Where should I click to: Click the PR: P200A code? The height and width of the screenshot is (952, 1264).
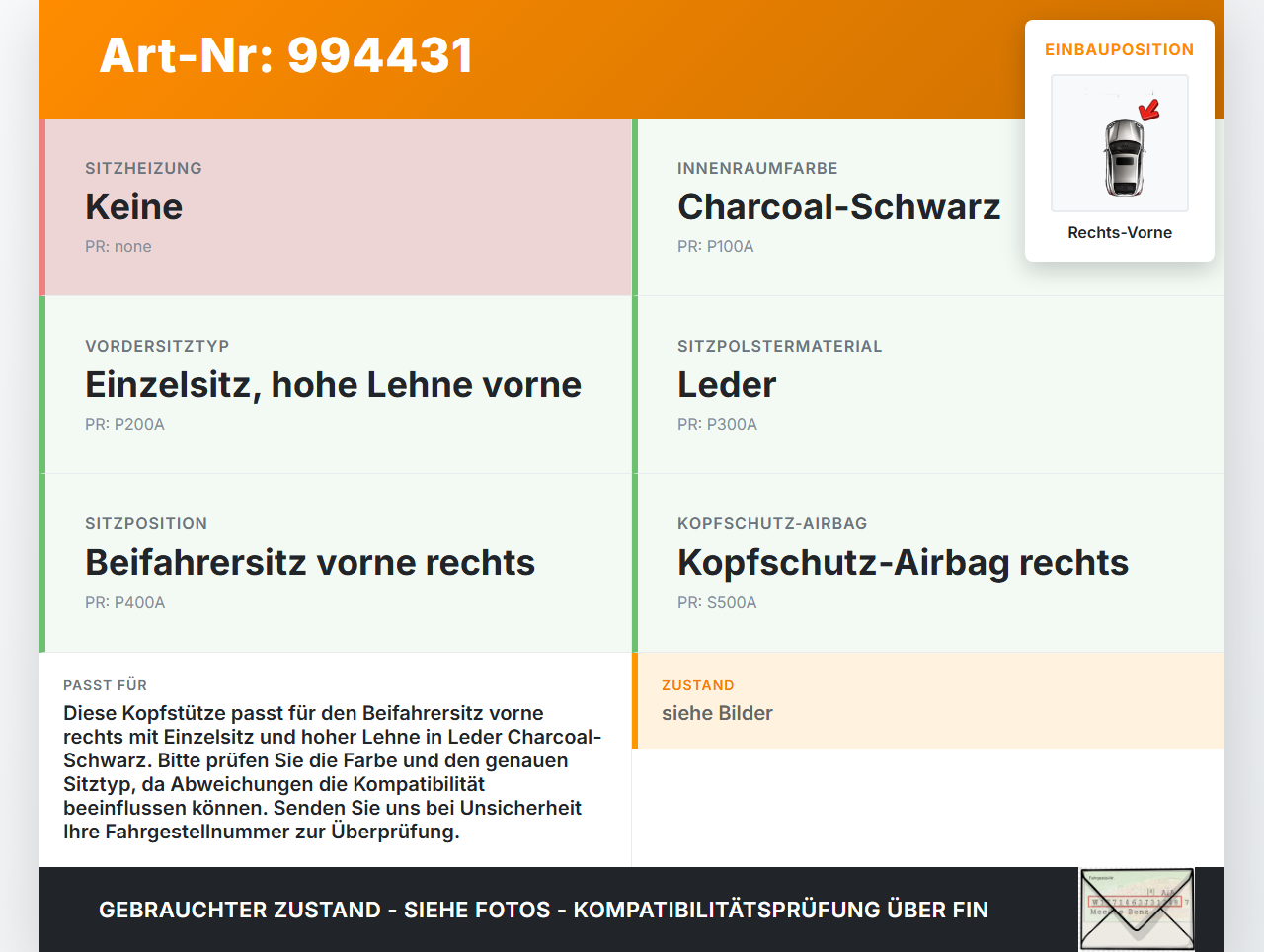124,424
